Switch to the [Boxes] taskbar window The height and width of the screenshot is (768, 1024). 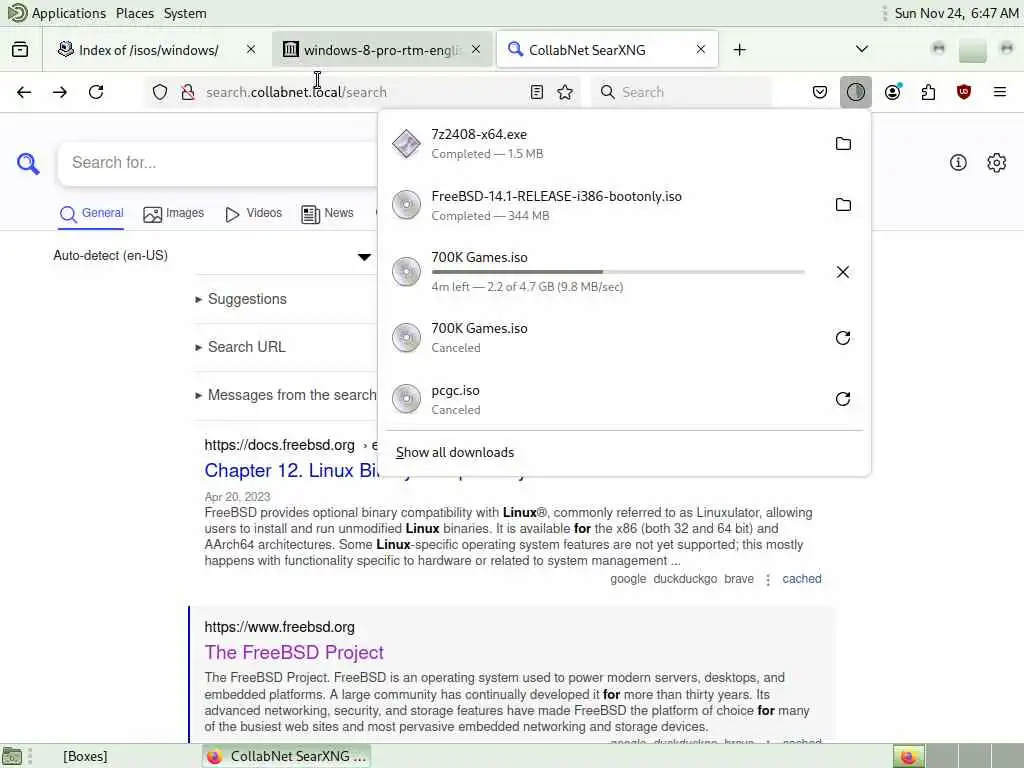[x=86, y=756]
